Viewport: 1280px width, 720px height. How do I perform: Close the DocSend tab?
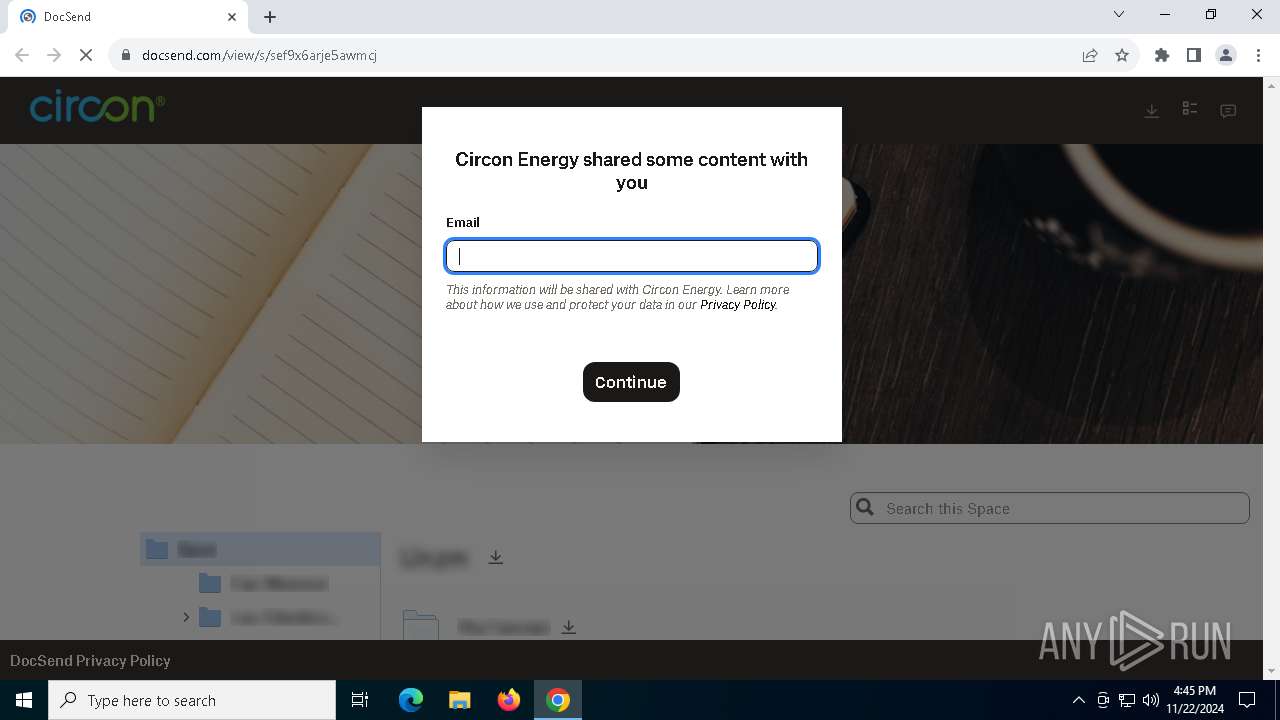[x=232, y=17]
